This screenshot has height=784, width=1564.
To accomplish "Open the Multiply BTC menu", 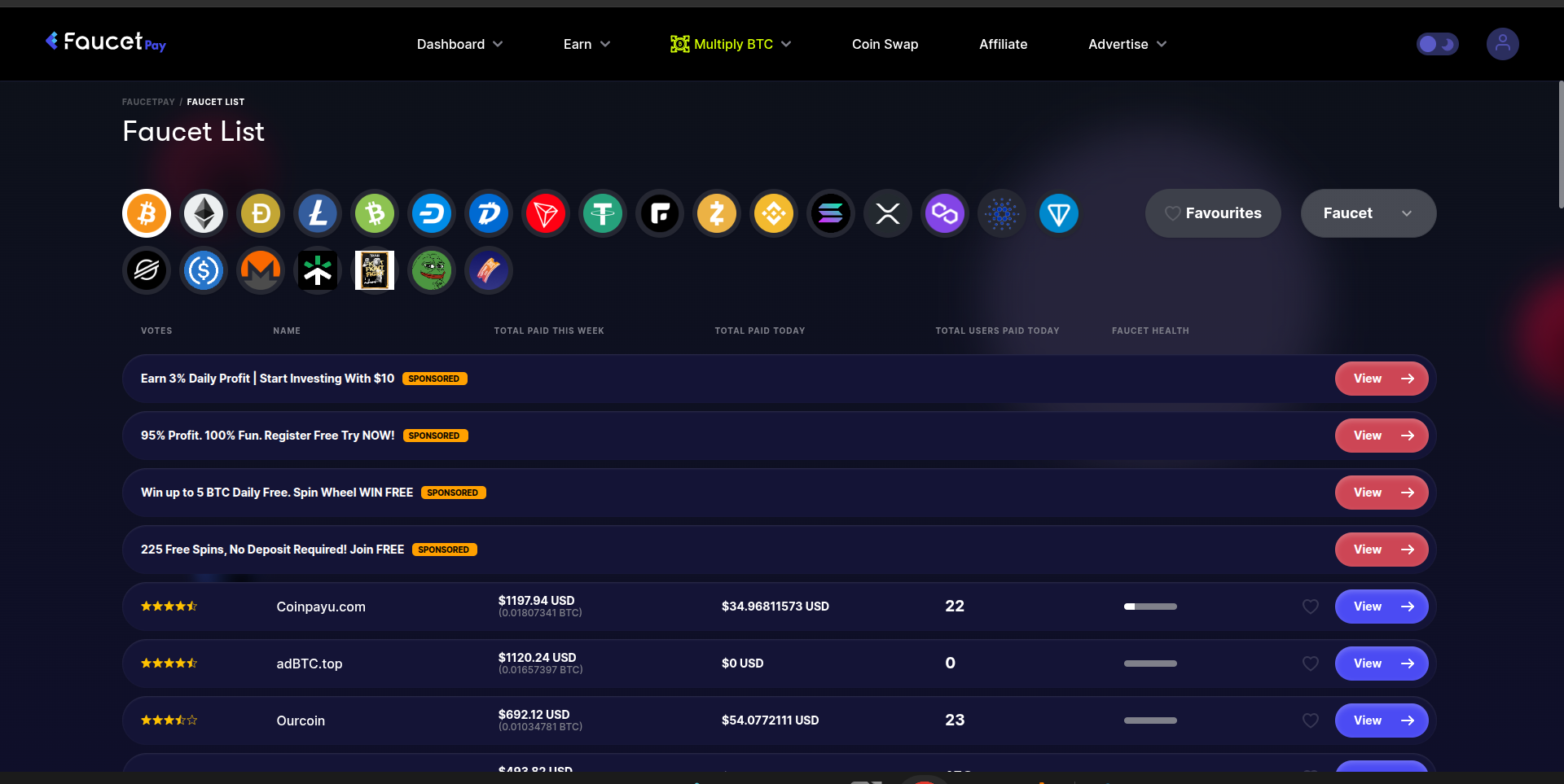I will (731, 44).
